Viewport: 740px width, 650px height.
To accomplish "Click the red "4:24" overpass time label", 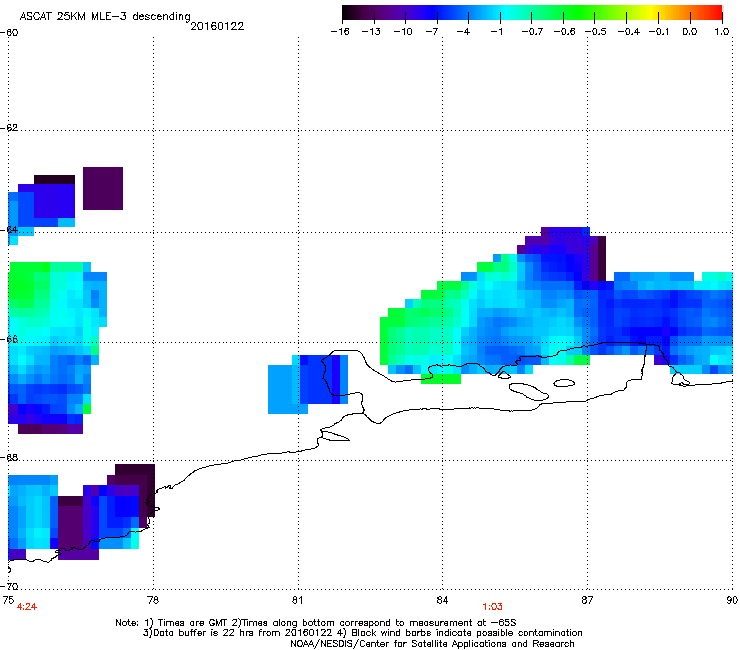I will [x=27, y=607].
